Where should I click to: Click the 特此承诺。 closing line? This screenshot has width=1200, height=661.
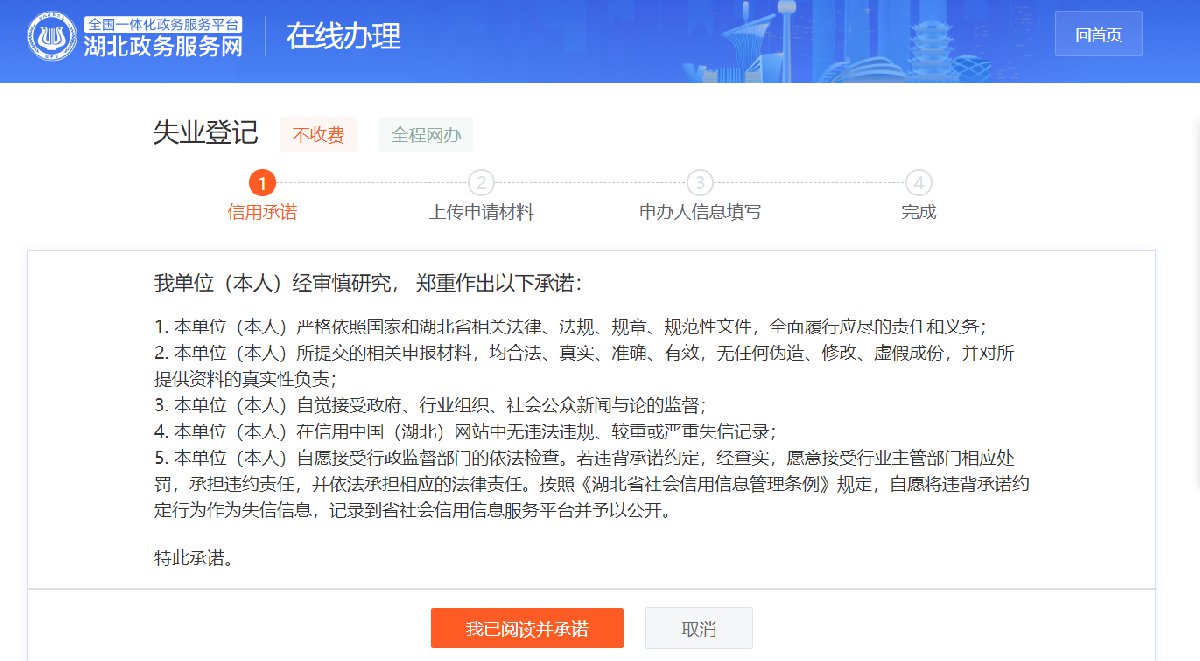tap(194, 557)
